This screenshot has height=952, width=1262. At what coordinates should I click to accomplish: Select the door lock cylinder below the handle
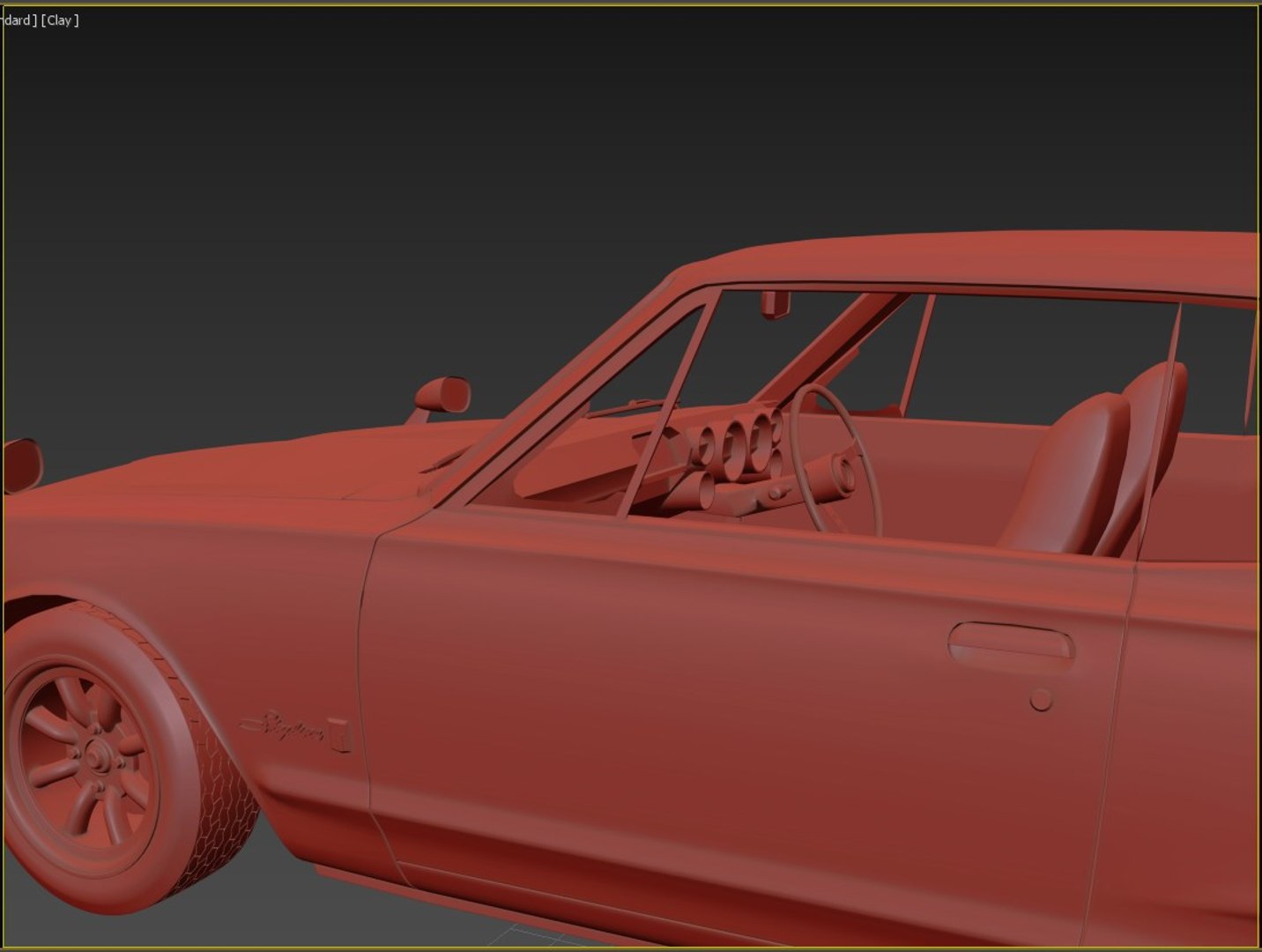tap(1042, 700)
